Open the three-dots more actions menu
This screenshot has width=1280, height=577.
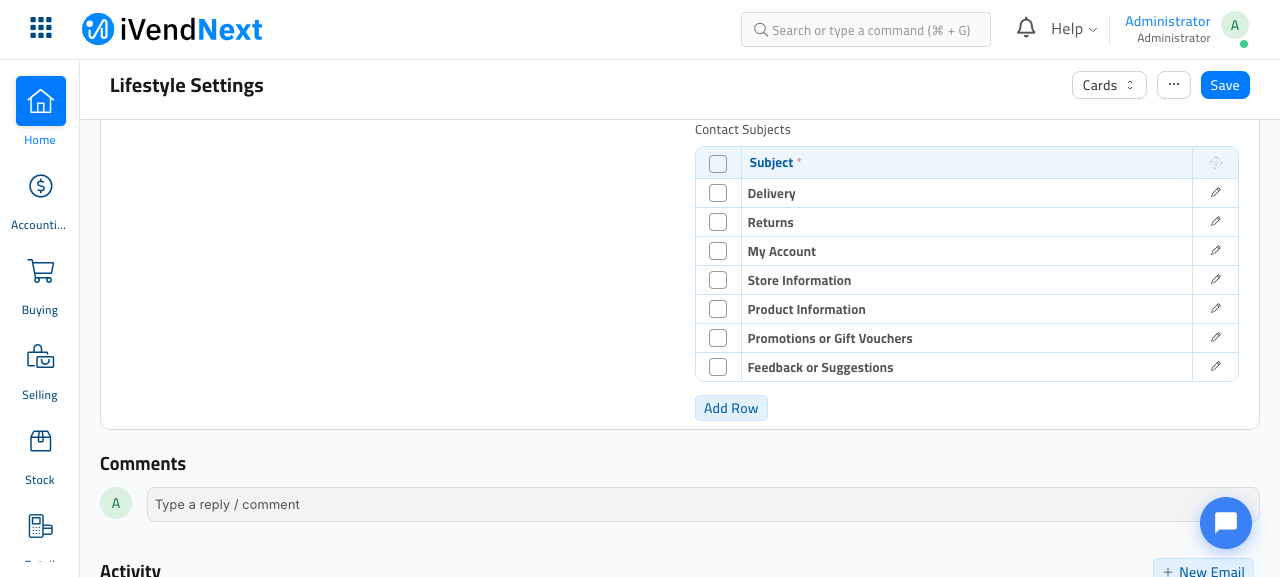click(x=1174, y=85)
